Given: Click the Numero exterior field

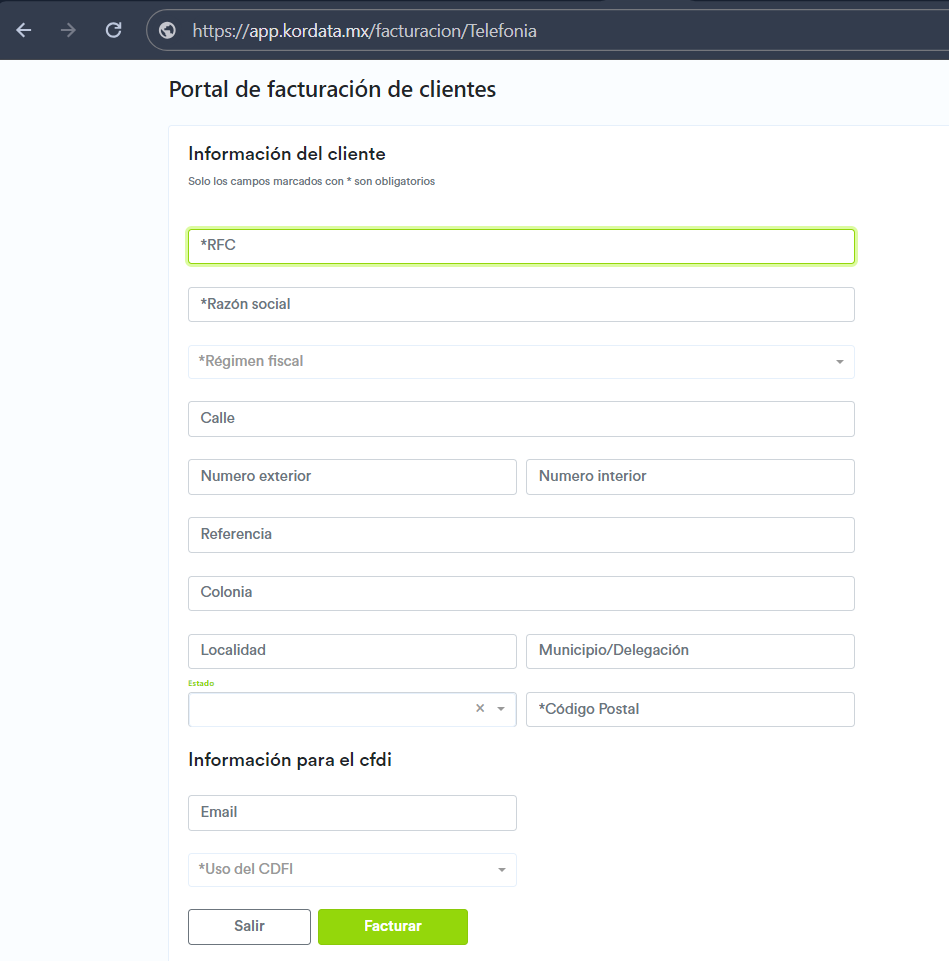Looking at the screenshot, I should [x=352, y=477].
